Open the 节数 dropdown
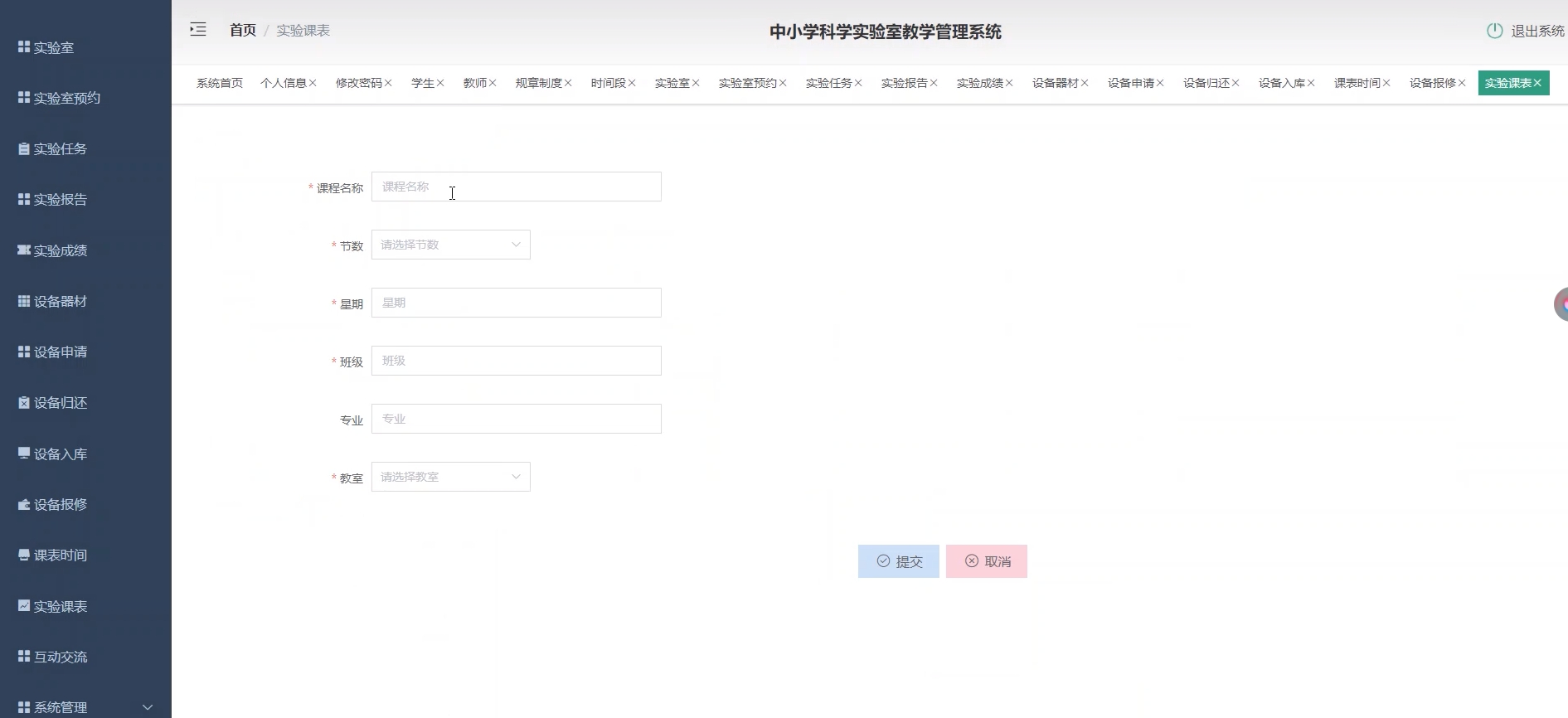 [x=450, y=245]
